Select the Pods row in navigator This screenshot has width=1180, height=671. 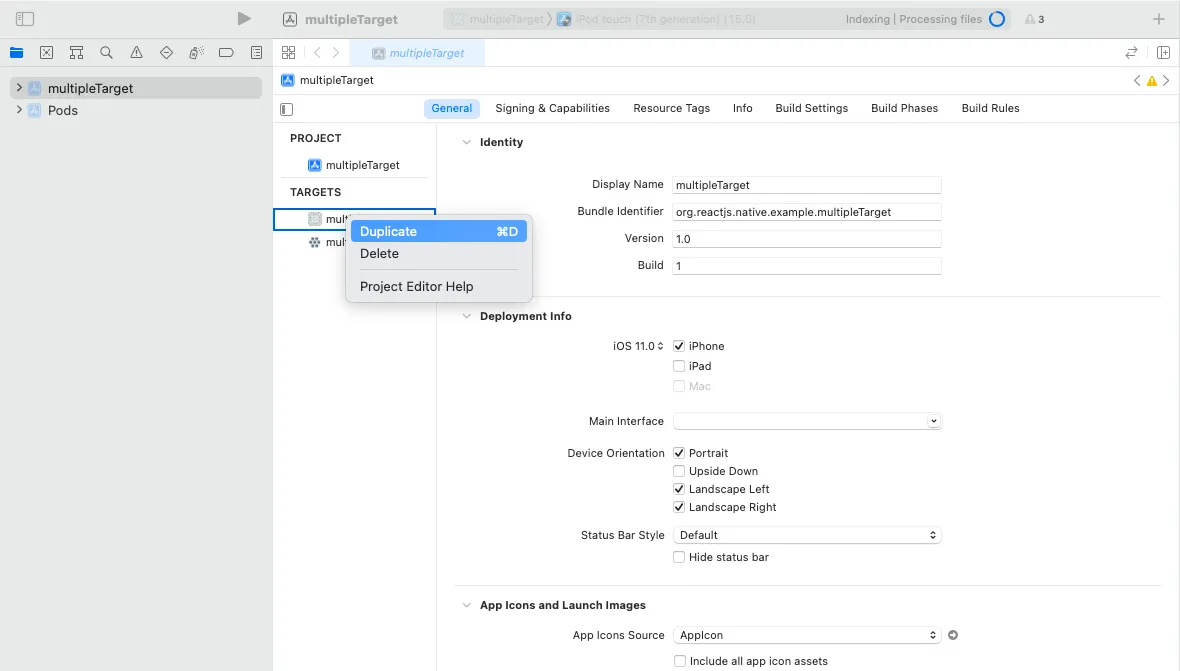[135, 111]
